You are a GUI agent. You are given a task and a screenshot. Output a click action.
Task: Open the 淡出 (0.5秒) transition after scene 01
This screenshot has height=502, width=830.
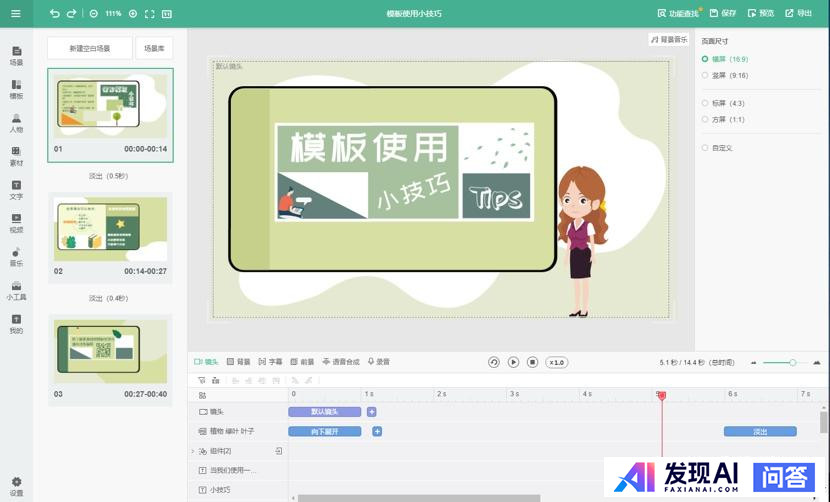pyautogui.click(x=108, y=176)
